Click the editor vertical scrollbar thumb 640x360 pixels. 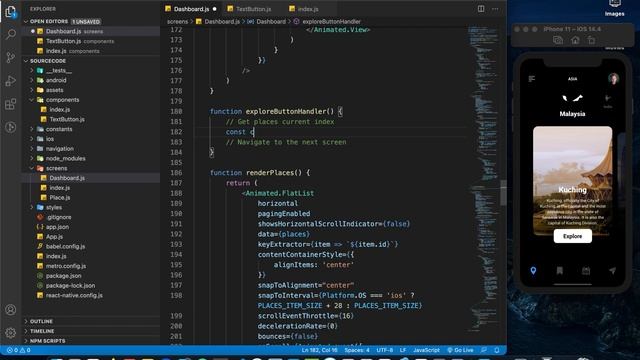pyautogui.click(x=503, y=193)
